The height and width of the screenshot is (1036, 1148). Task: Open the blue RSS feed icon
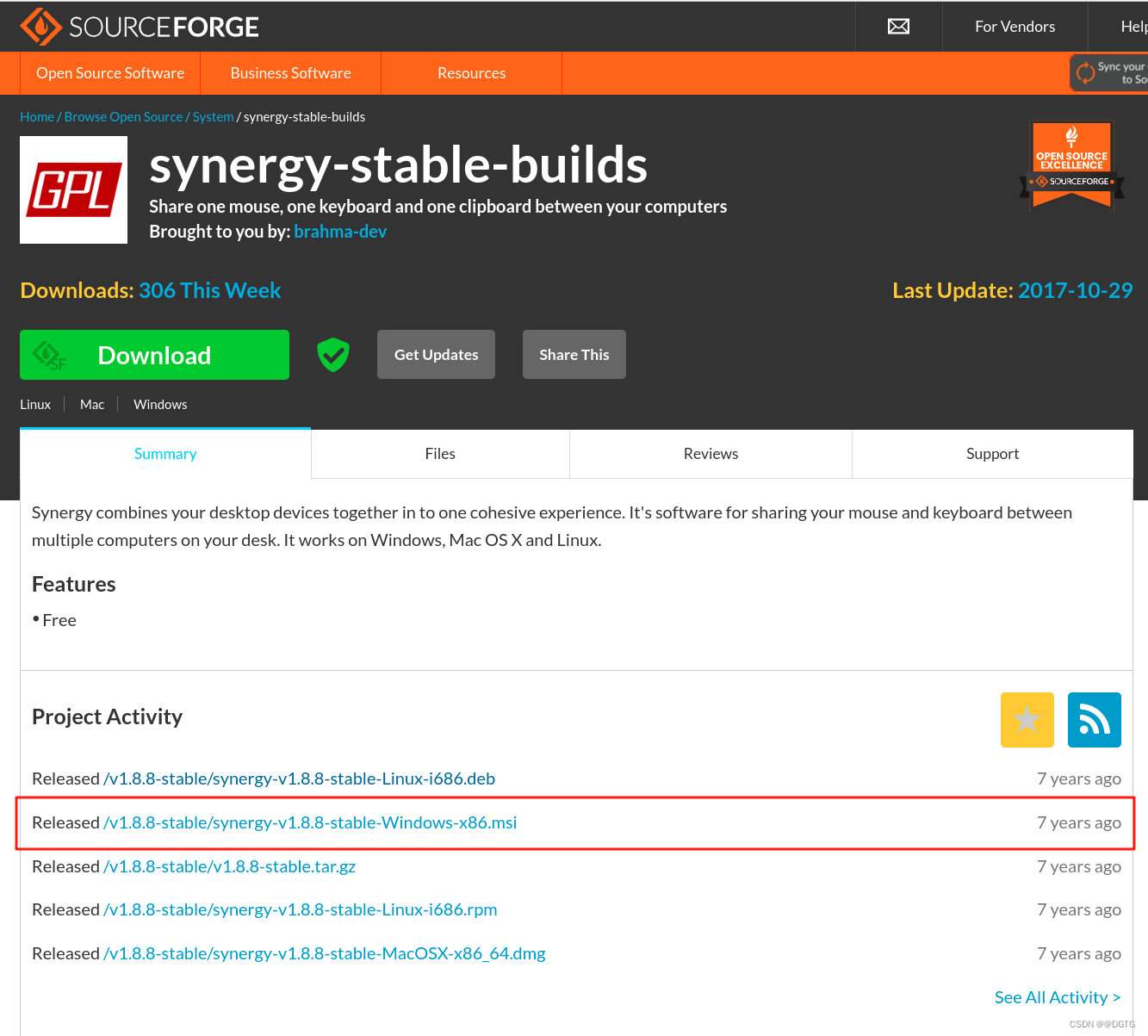(x=1094, y=719)
